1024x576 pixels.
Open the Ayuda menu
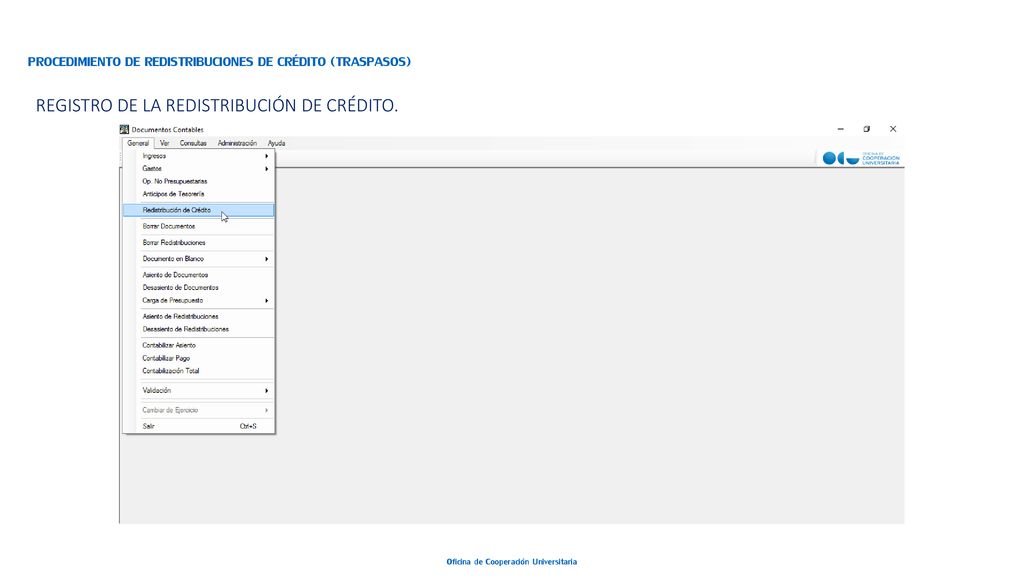tap(276, 143)
